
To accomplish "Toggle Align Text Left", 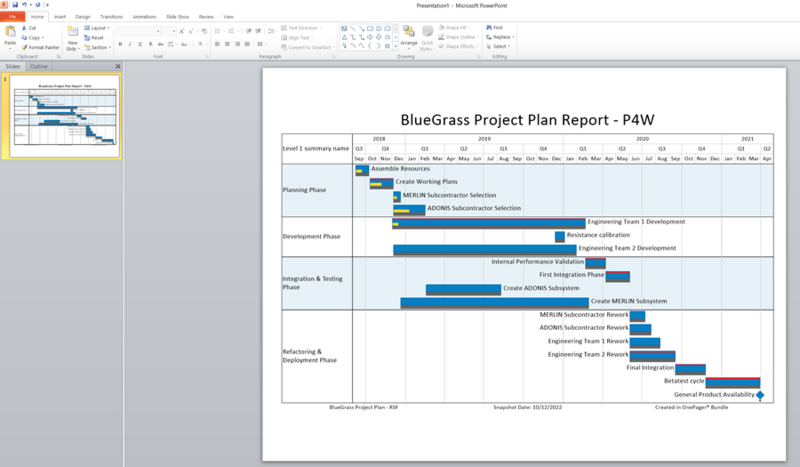I will 217,44.
